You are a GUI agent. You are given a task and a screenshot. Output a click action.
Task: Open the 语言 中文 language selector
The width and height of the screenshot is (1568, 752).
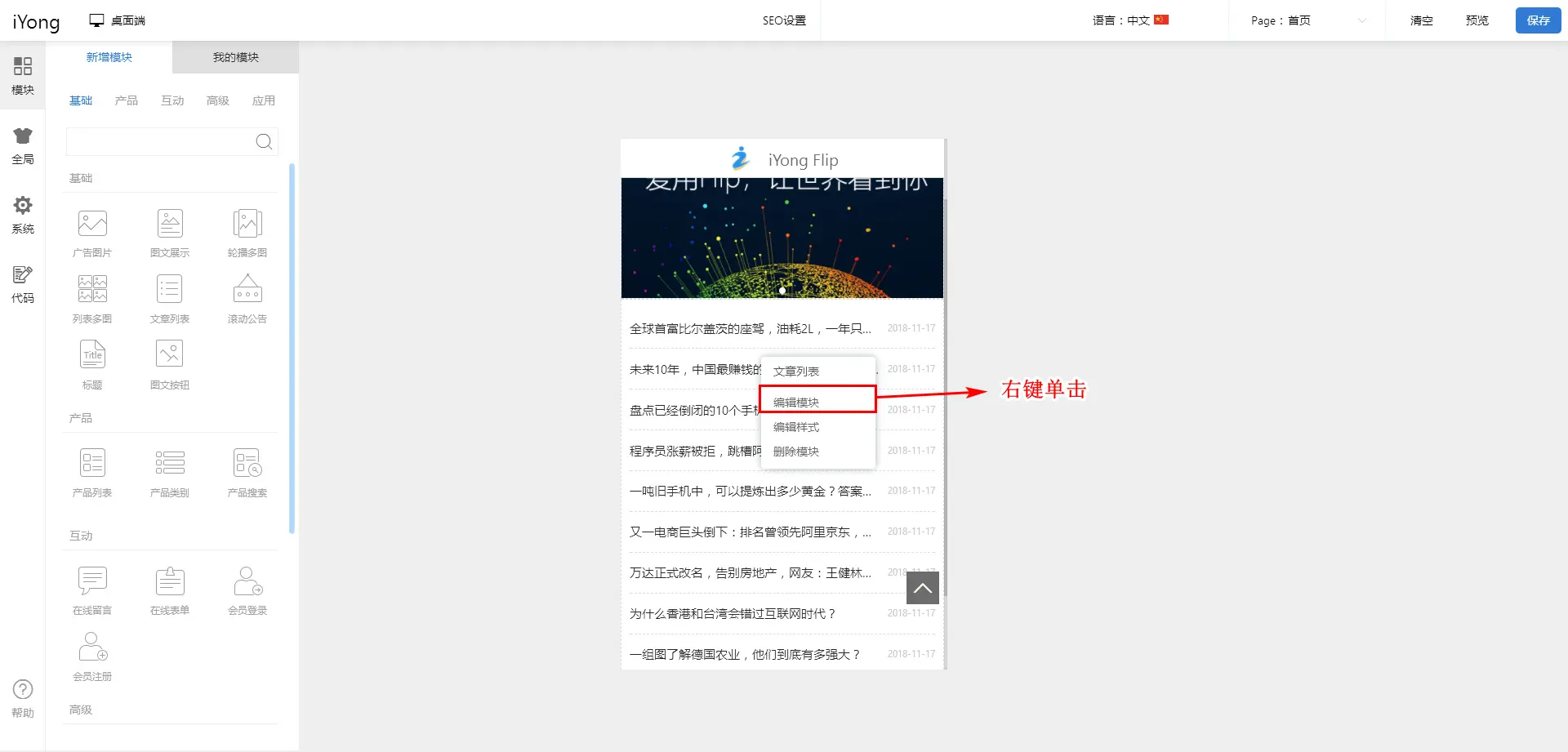(1130, 20)
